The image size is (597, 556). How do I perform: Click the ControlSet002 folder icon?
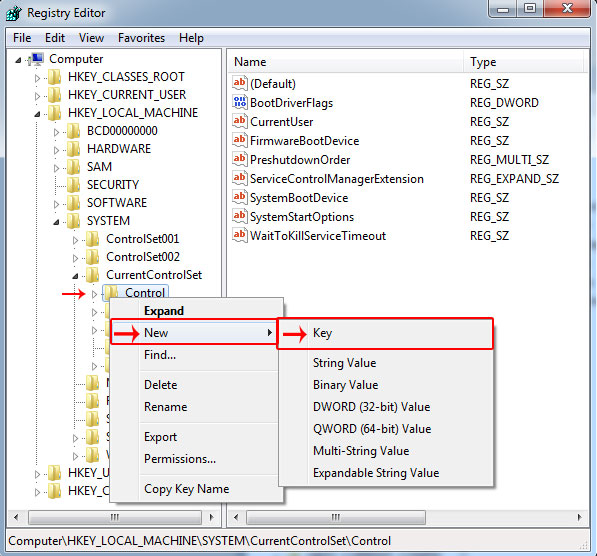[93, 257]
